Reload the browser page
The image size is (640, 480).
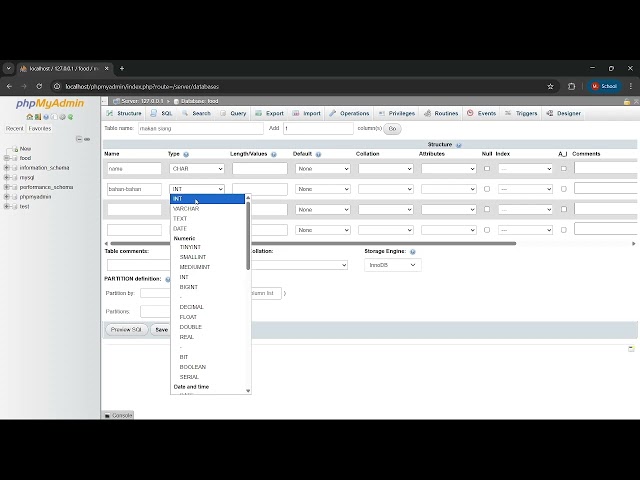[x=39, y=87]
